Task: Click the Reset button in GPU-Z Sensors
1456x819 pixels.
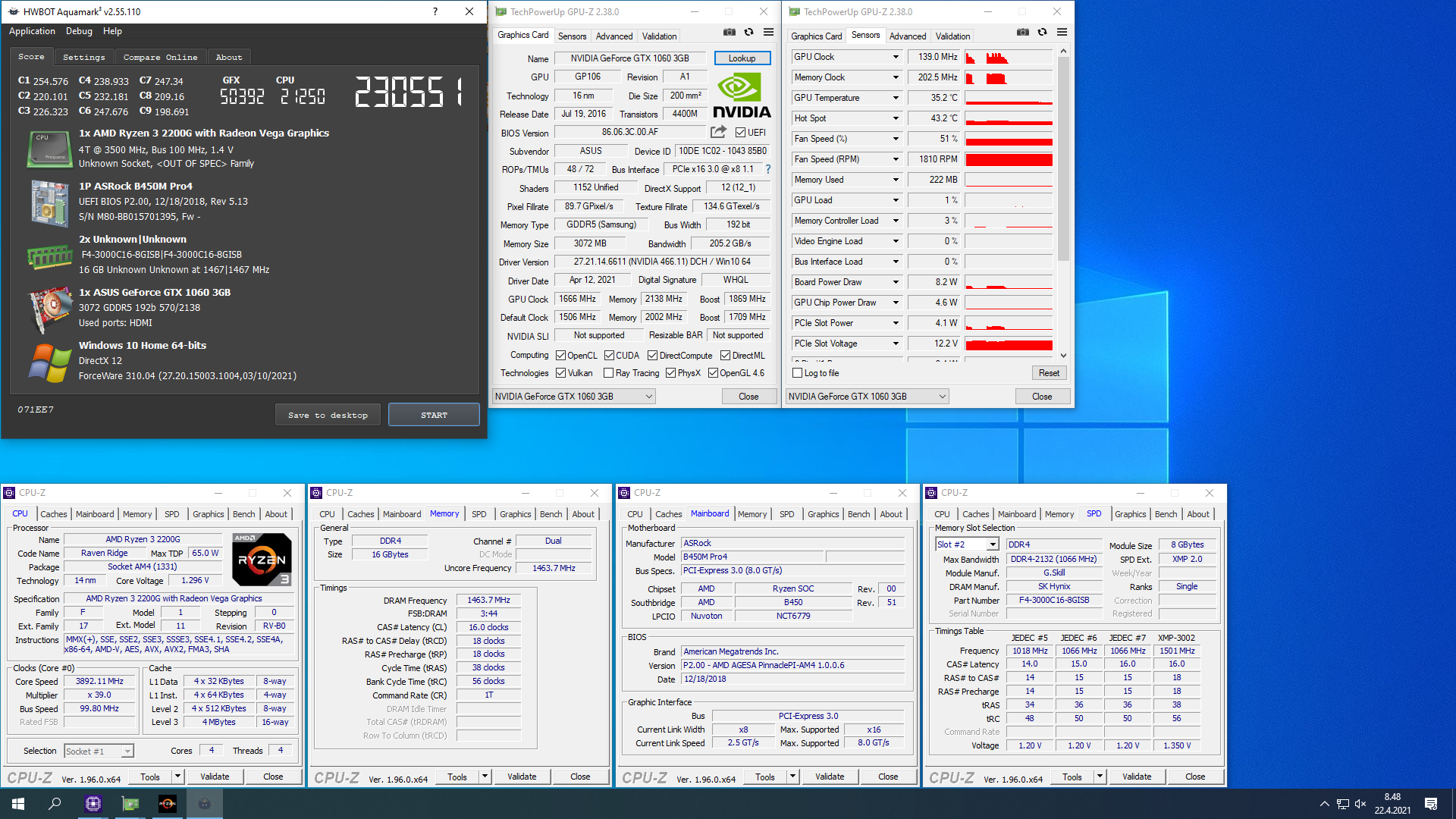Action: click(1049, 373)
